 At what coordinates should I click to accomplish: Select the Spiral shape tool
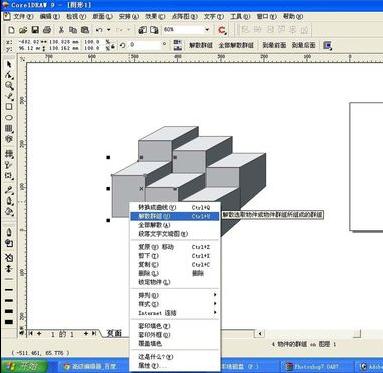point(9,139)
